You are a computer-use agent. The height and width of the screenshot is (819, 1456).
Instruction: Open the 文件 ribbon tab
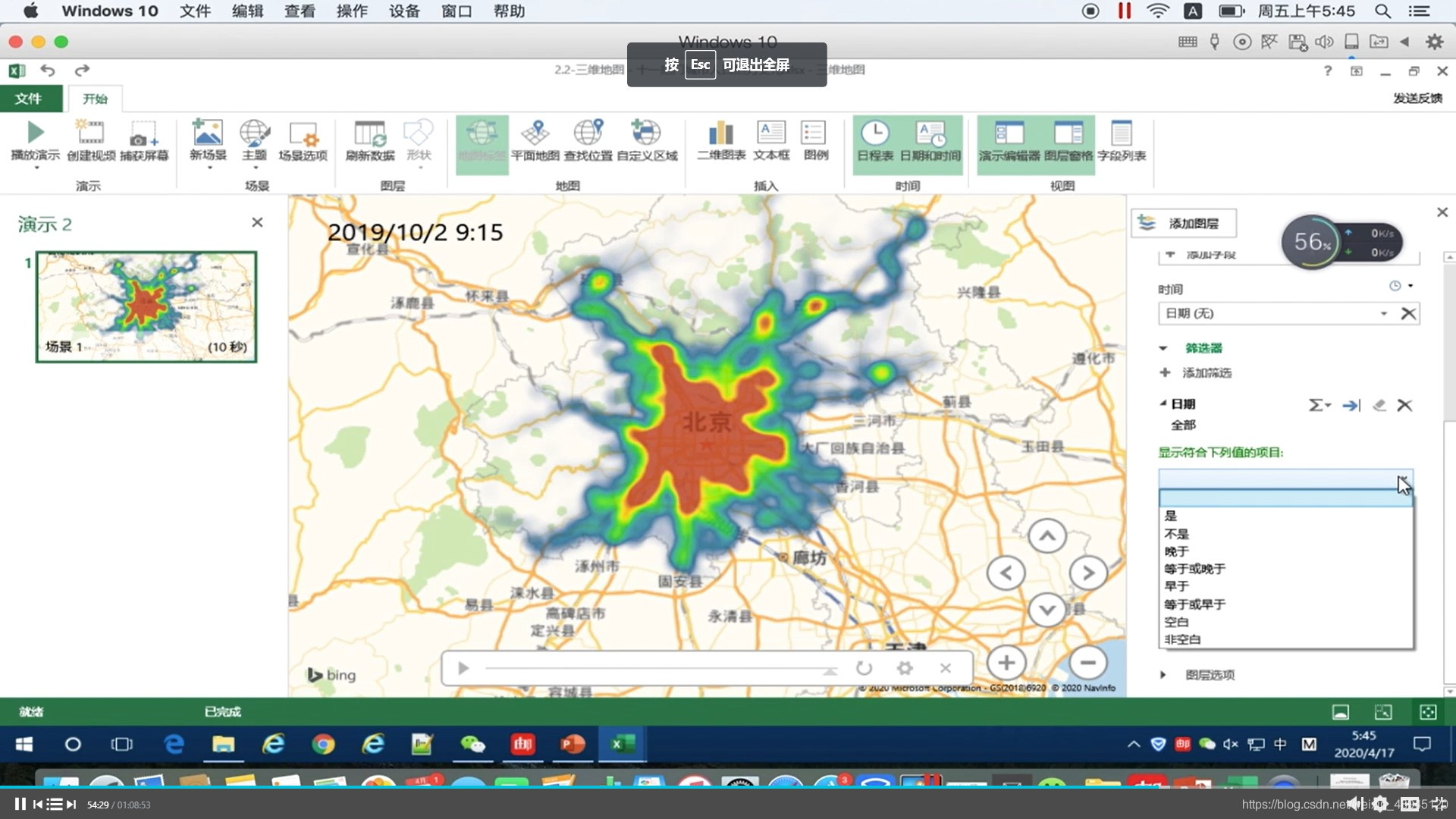28,99
